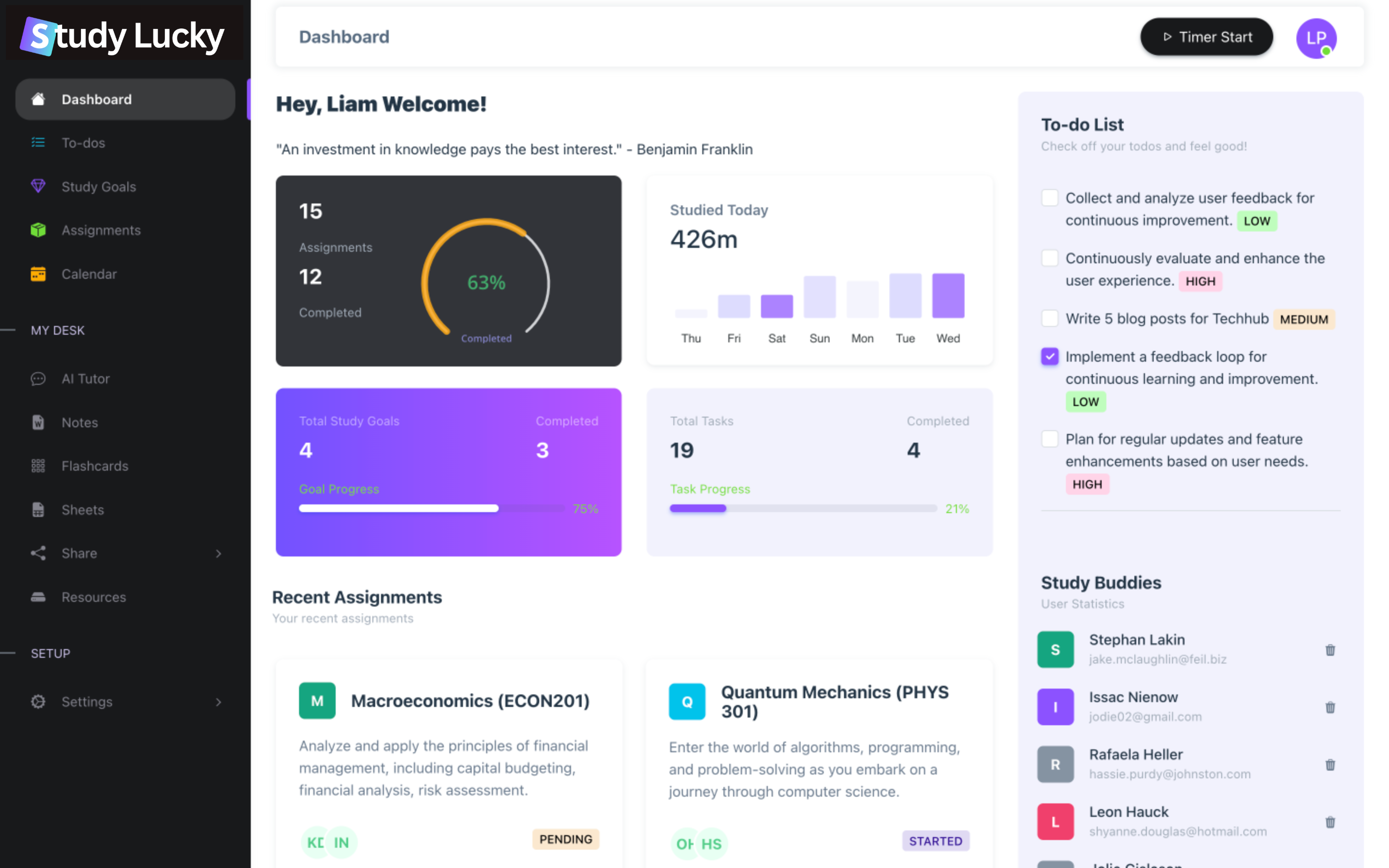This screenshot has height=868, width=1389.
Task: Open Notes from My Desk
Action: (x=79, y=422)
